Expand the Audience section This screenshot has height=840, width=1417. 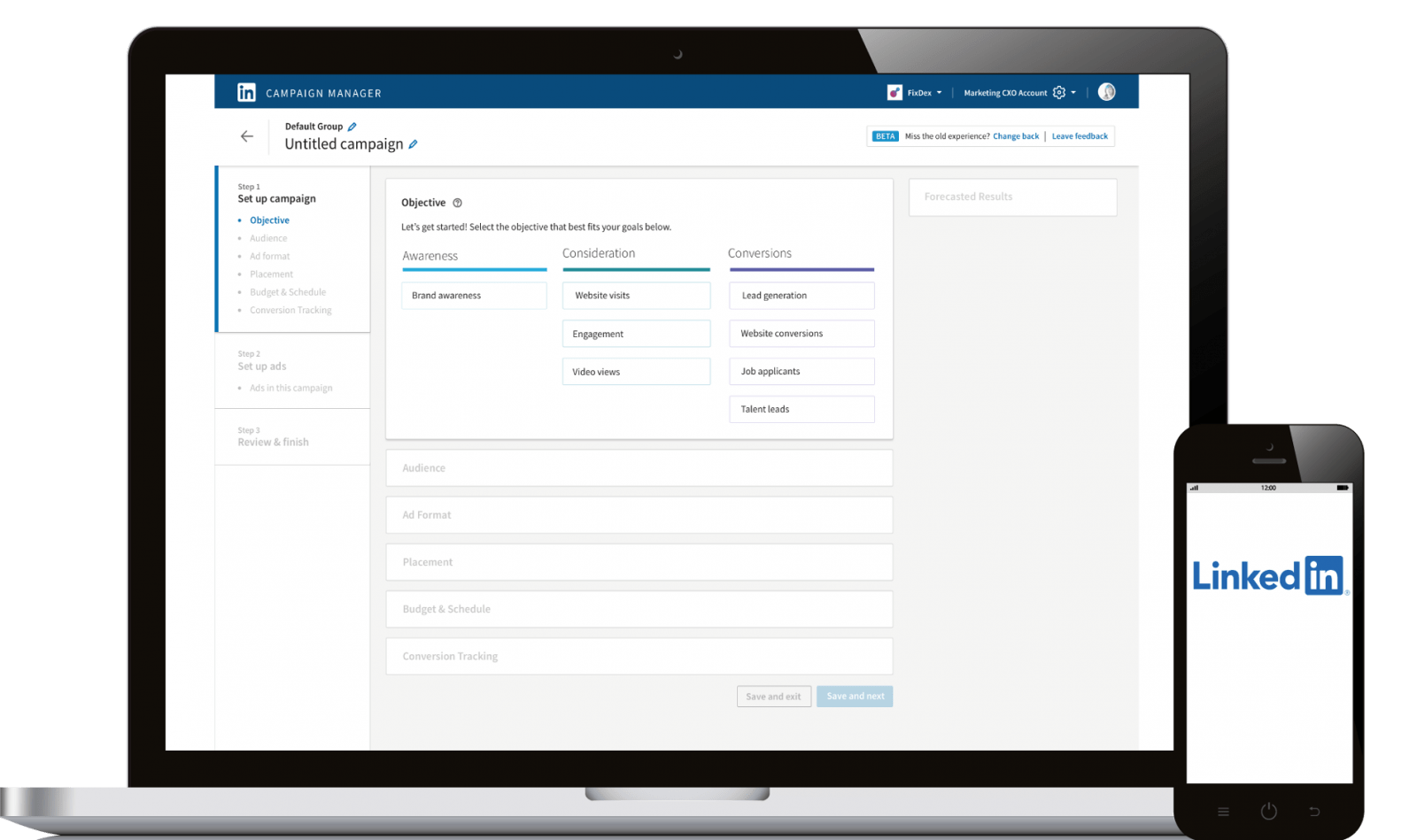(639, 468)
